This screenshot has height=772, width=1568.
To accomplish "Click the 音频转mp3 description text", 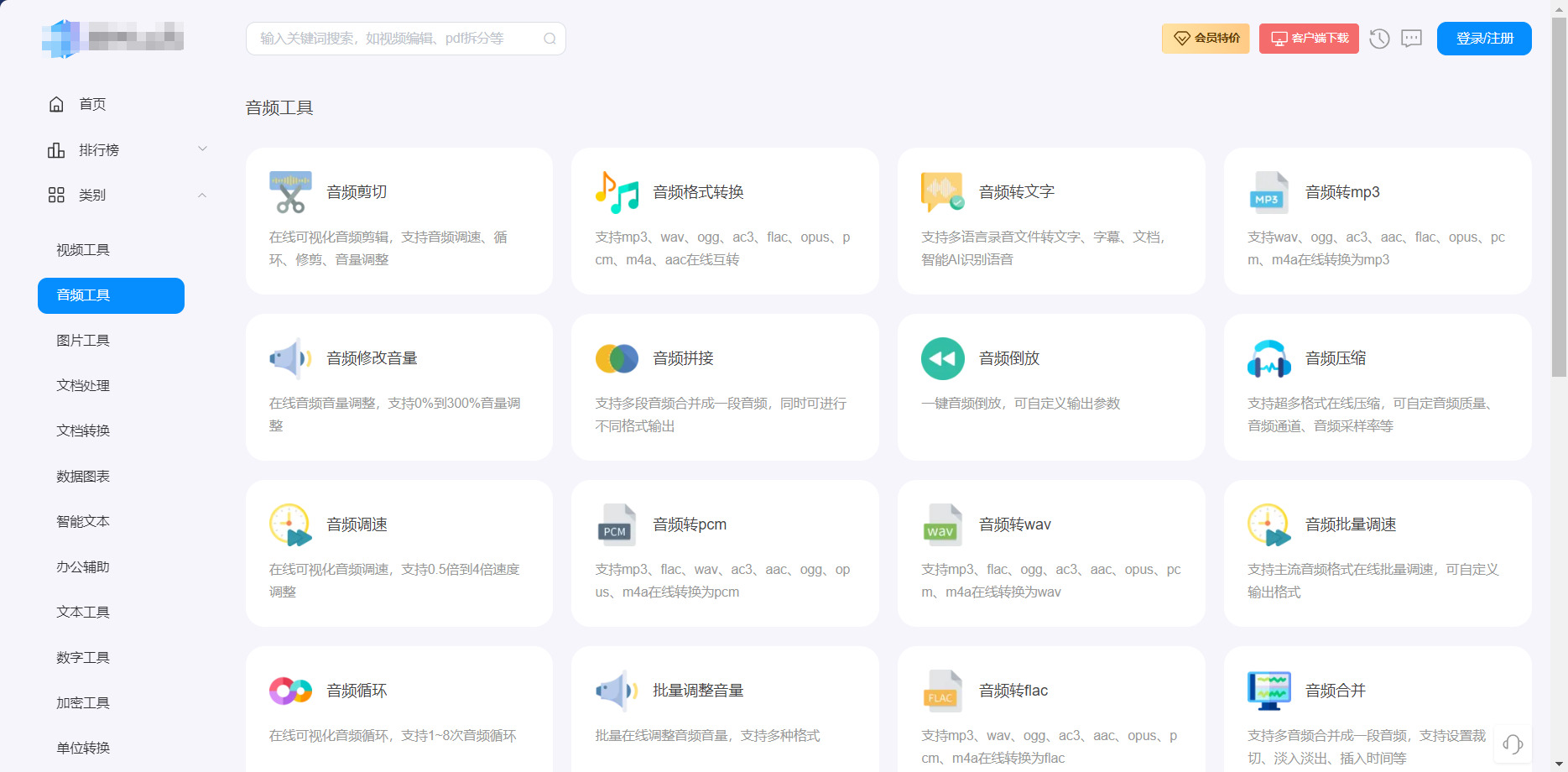I will [1376, 248].
